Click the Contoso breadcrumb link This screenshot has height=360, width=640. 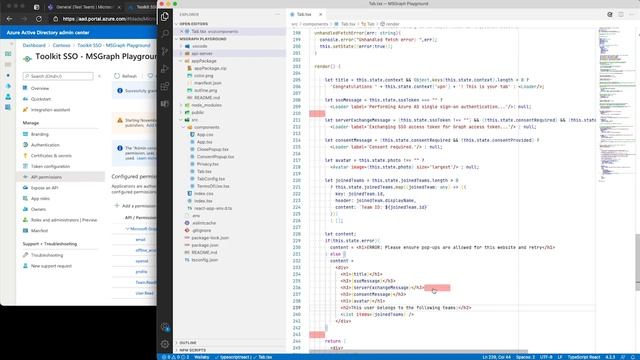tap(61, 45)
